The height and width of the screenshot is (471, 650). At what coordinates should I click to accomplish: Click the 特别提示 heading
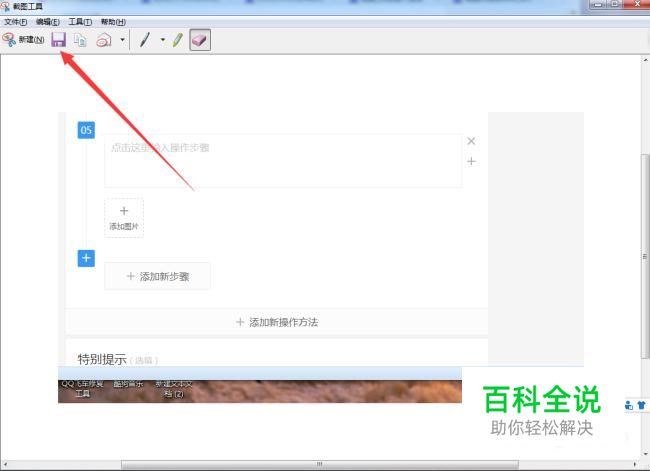pyautogui.click(x=102, y=359)
